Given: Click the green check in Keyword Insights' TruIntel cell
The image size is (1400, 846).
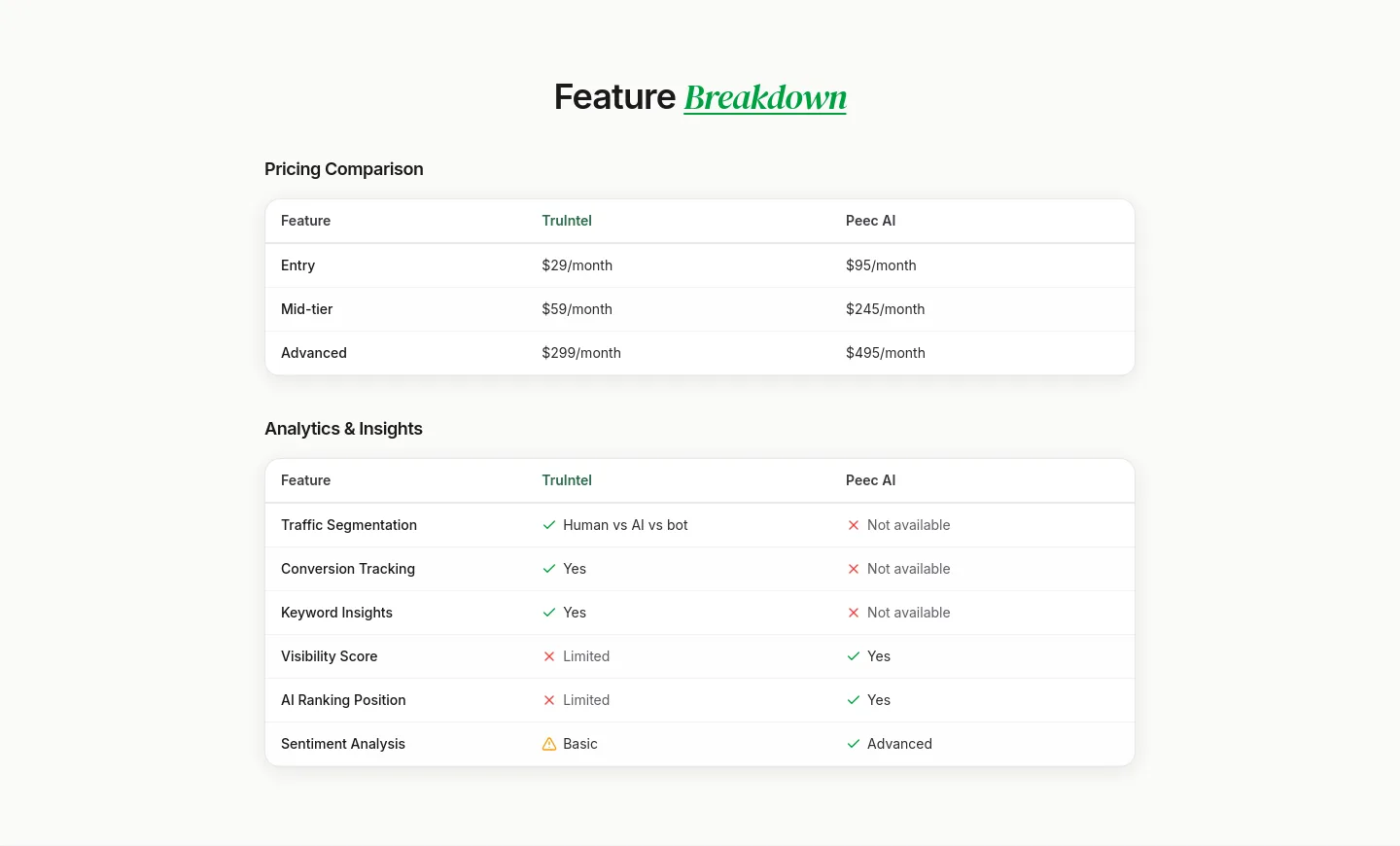Looking at the screenshot, I should 549,613.
